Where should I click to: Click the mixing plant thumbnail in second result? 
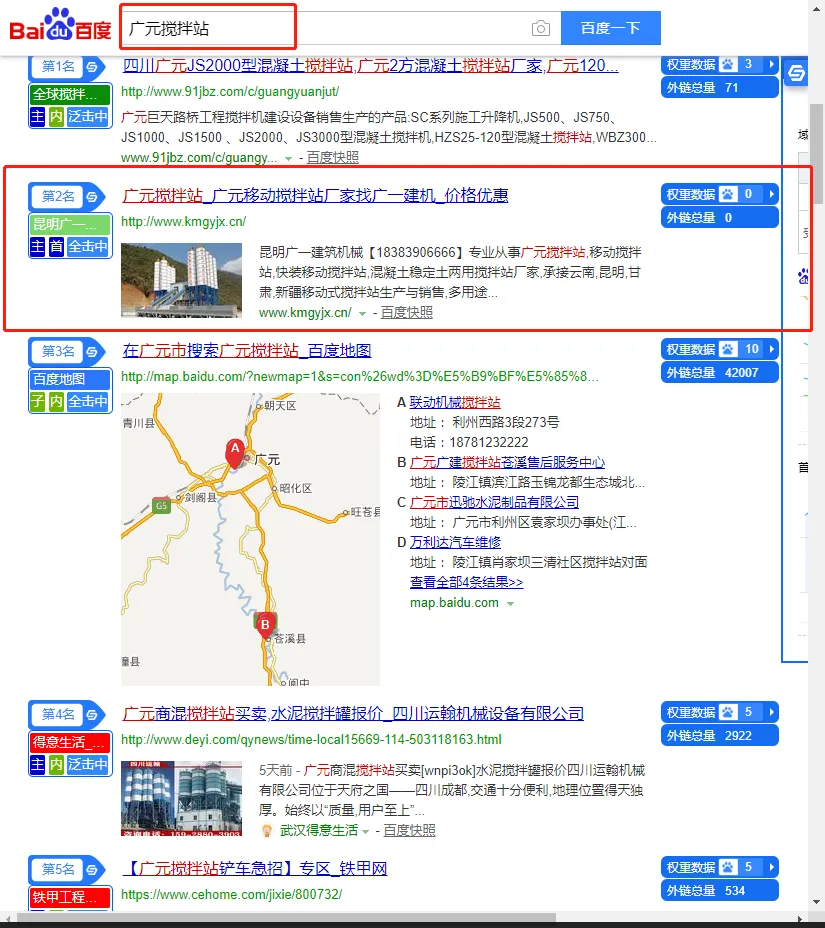[180, 281]
